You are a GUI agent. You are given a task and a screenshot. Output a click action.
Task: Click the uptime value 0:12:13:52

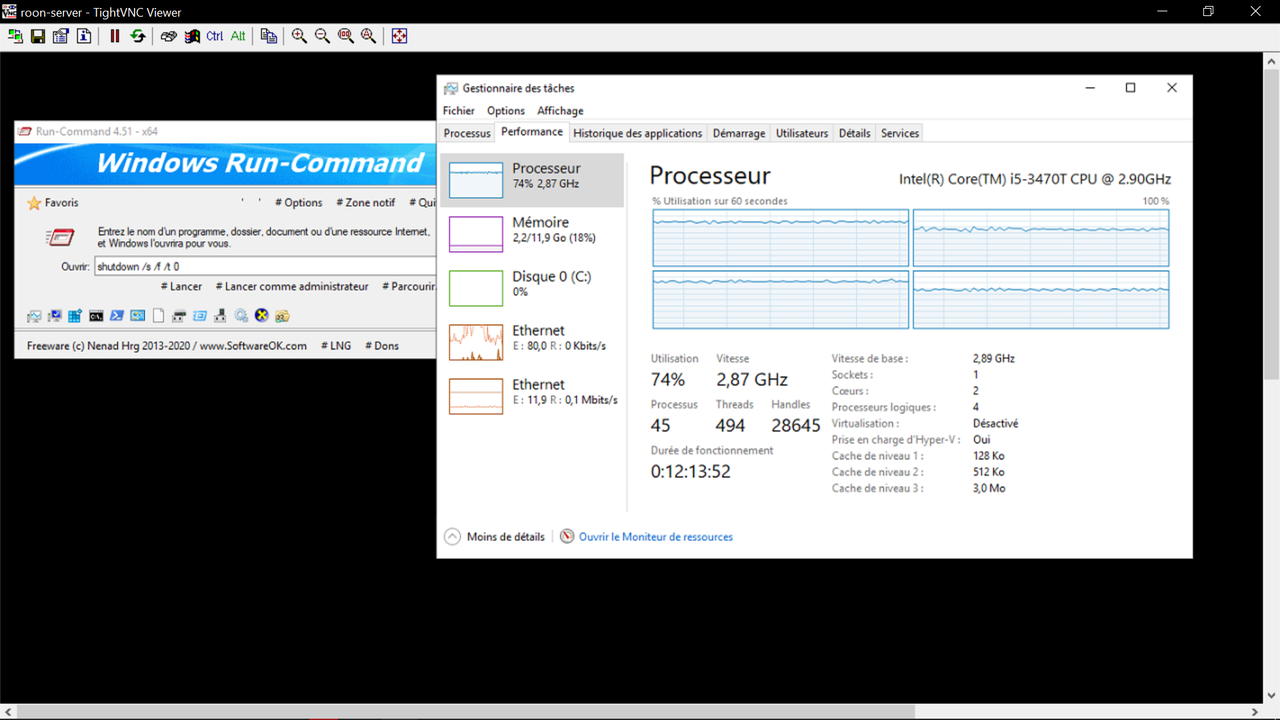pyautogui.click(x=691, y=471)
